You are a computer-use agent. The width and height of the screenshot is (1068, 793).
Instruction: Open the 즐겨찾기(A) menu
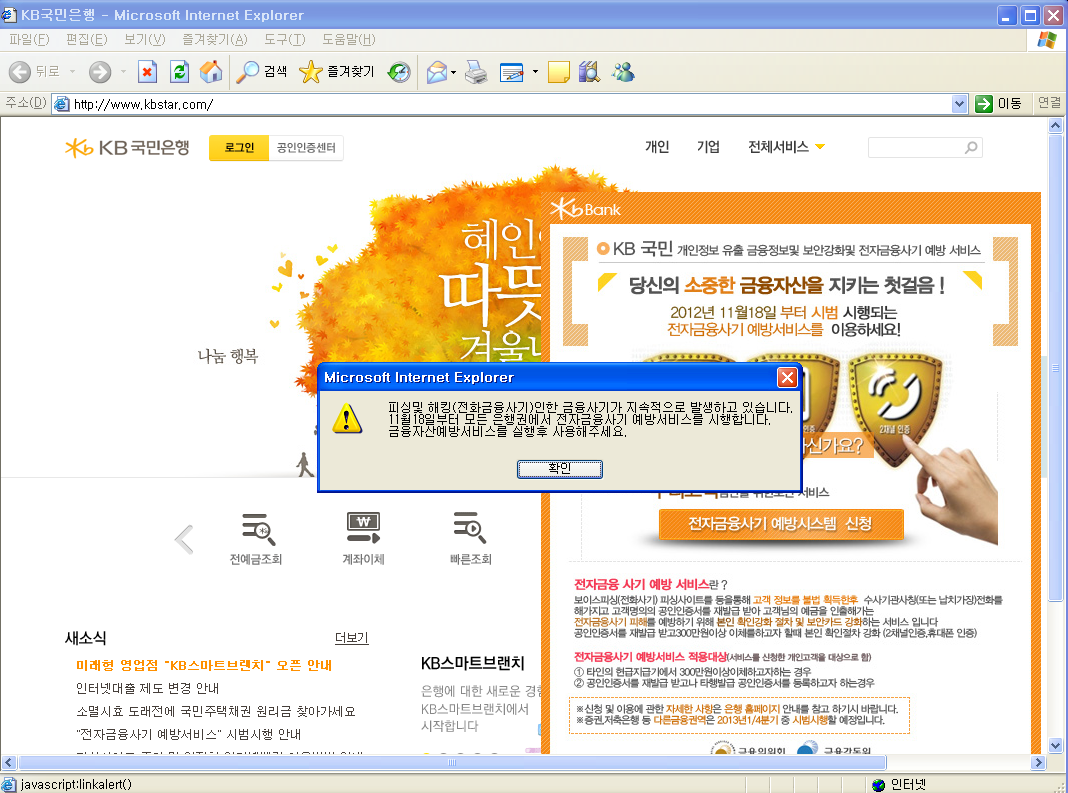point(215,40)
